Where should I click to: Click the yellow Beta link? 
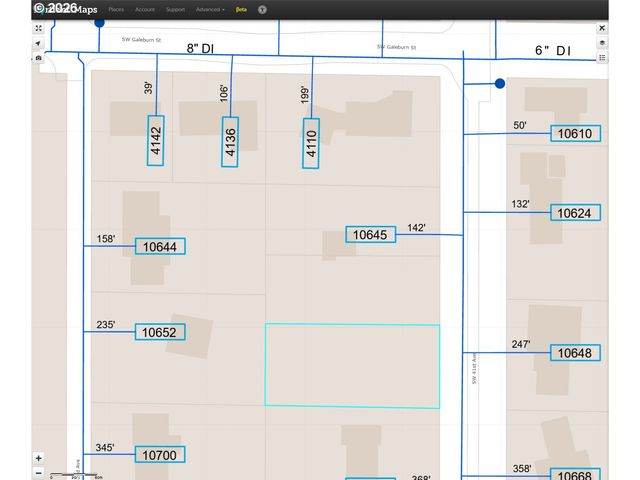tap(241, 9)
